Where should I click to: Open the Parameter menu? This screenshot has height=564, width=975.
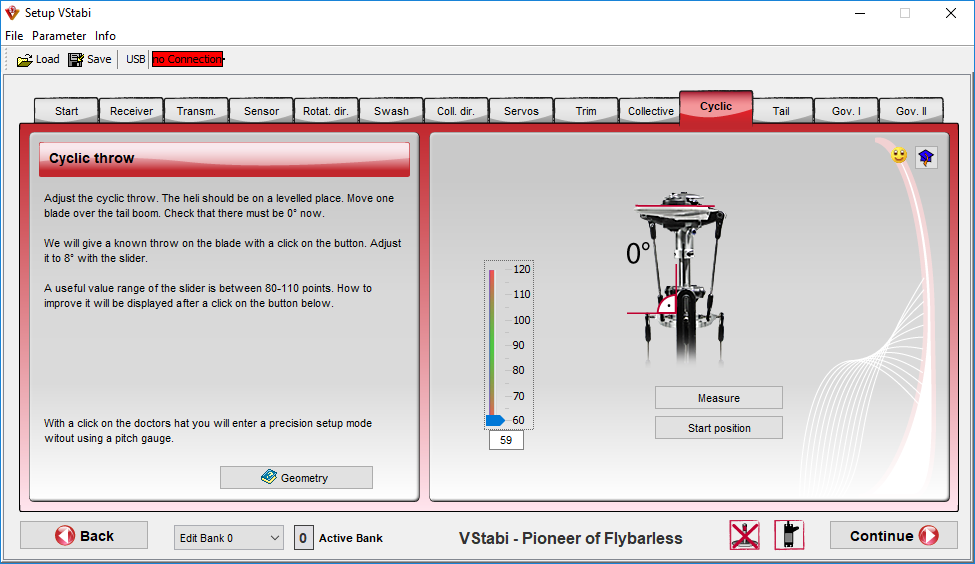59,35
